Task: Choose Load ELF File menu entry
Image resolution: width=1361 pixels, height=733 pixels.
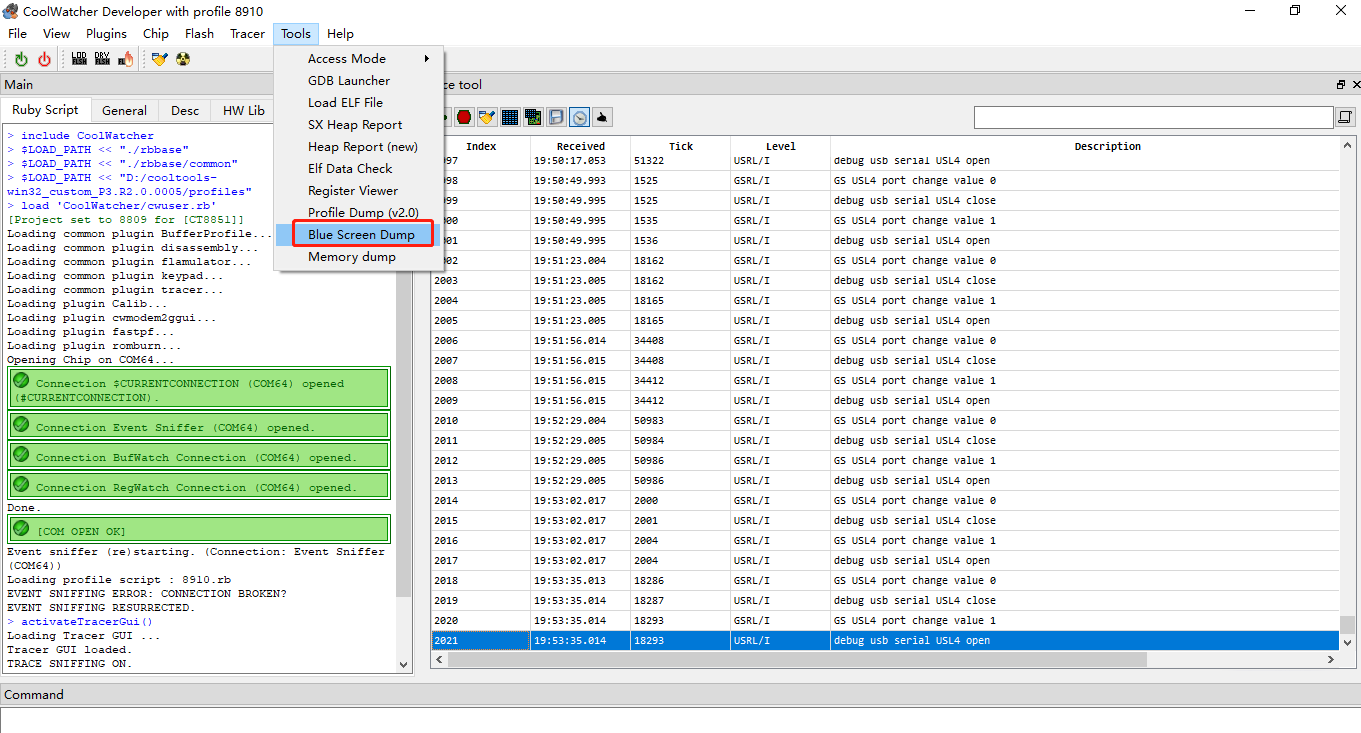Action: coord(360,102)
